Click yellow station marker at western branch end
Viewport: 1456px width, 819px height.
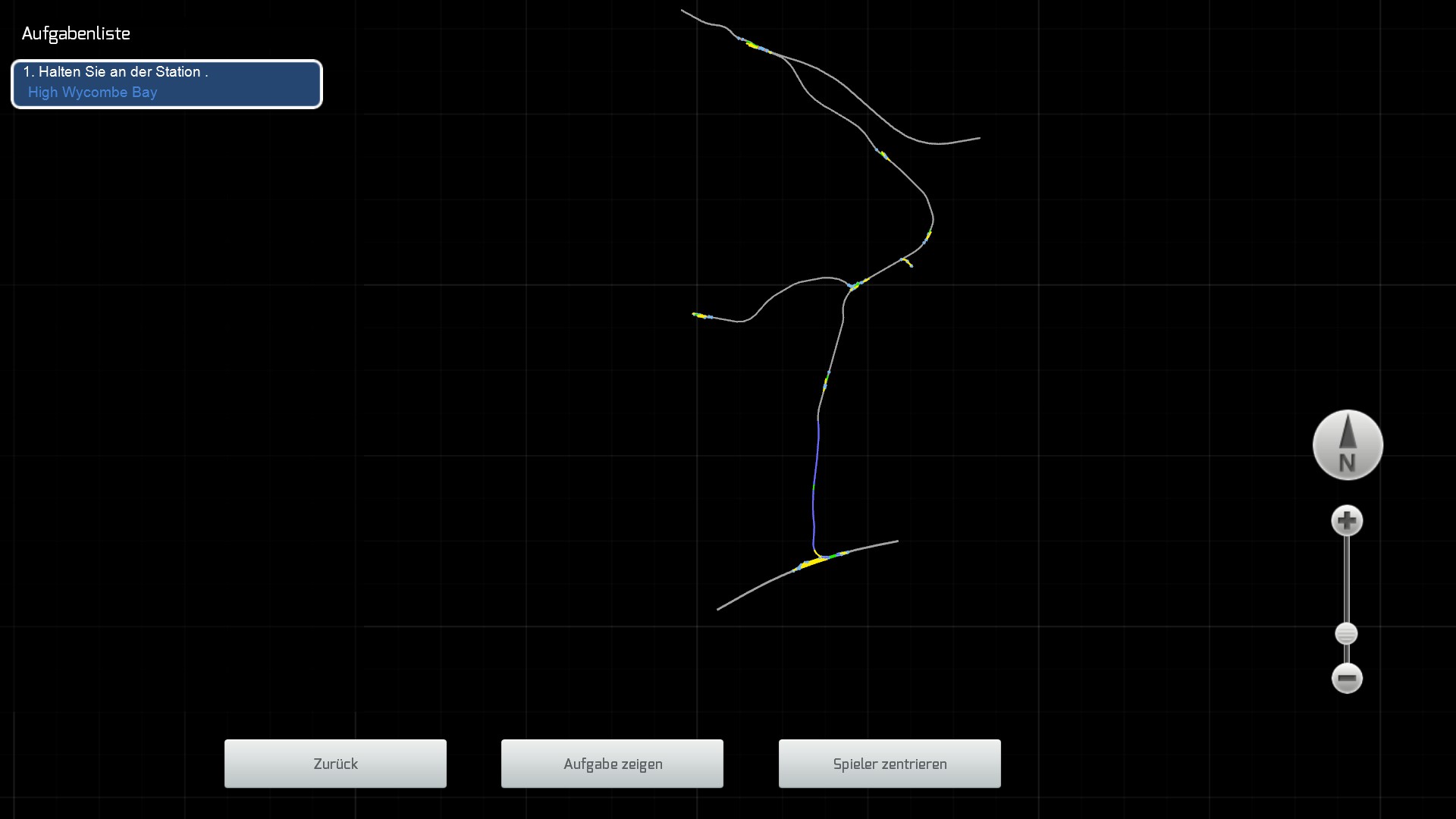(699, 315)
